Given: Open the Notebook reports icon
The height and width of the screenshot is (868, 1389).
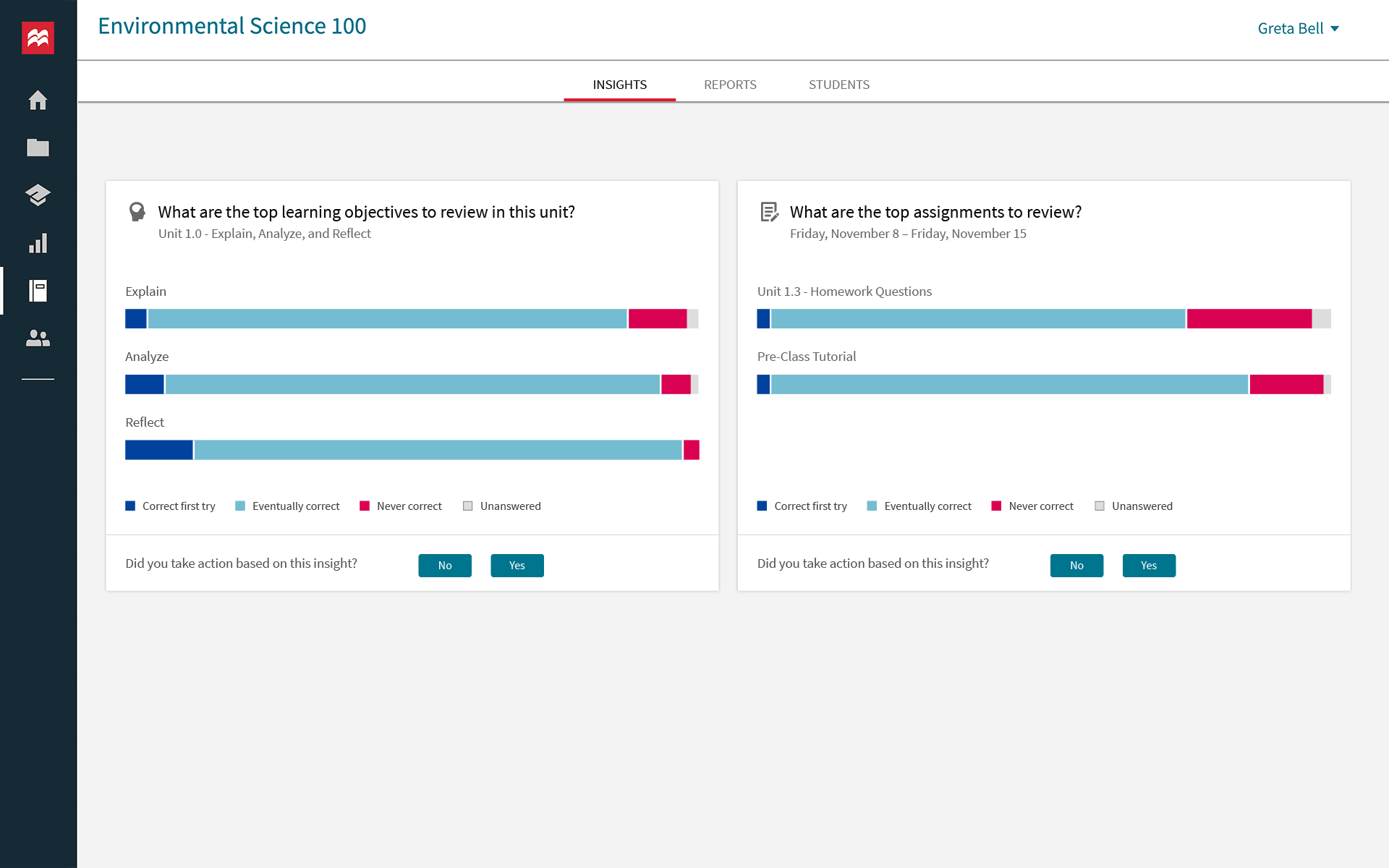Looking at the screenshot, I should 37,291.
